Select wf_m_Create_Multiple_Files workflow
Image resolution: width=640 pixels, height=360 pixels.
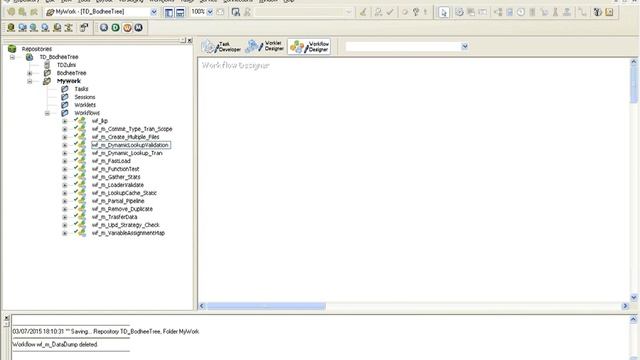125,137
